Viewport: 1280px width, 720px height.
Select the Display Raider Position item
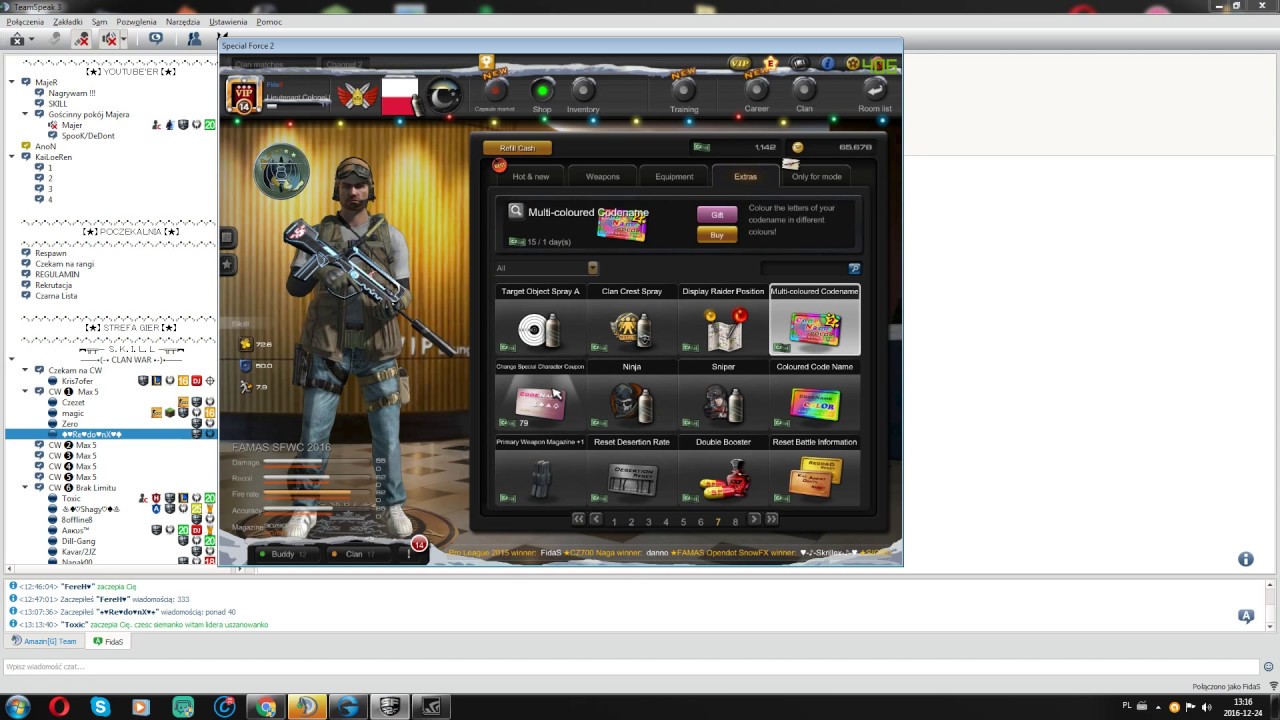click(723, 320)
